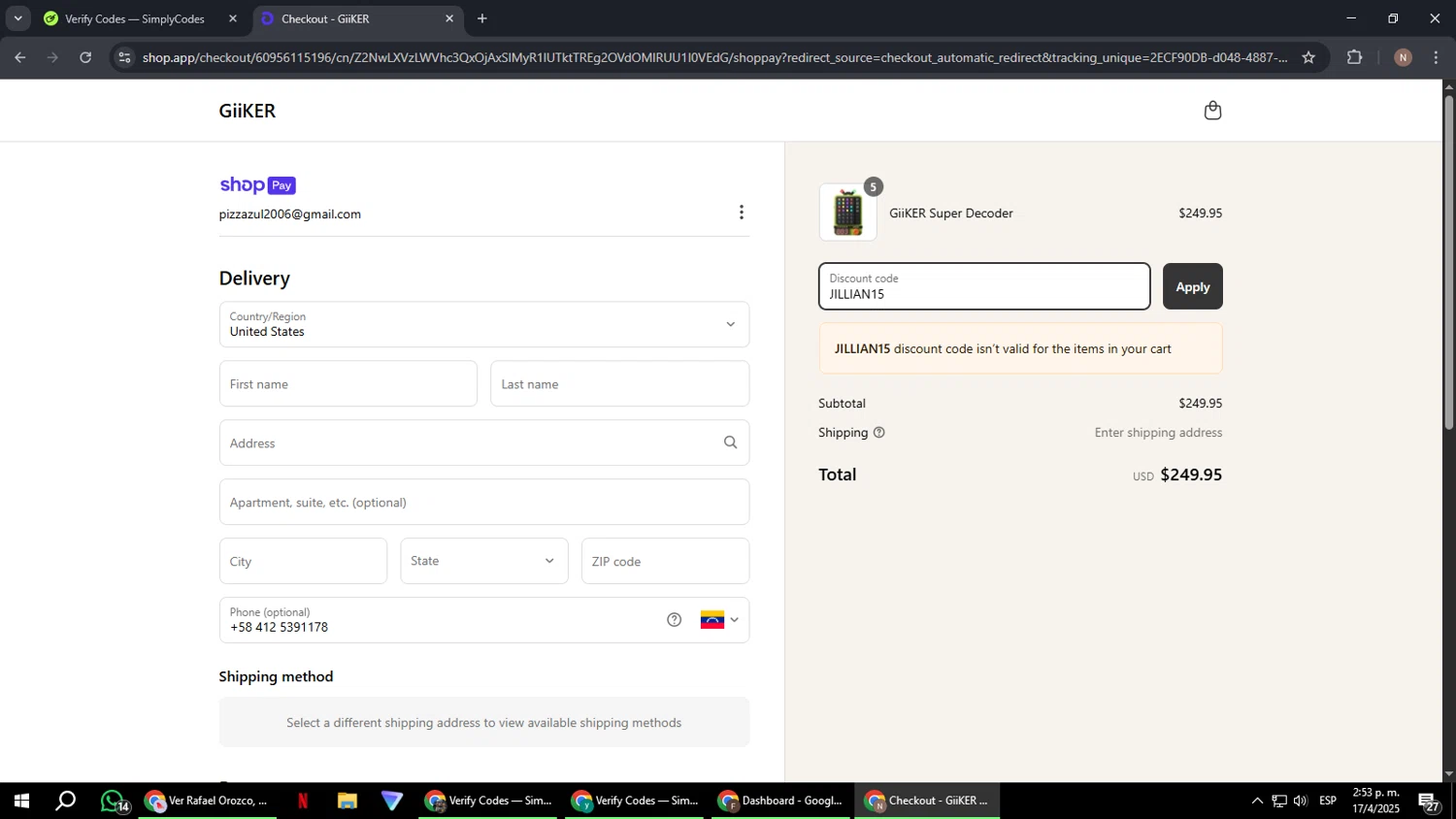
Task: Click the Address input field
Action: coord(484,442)
